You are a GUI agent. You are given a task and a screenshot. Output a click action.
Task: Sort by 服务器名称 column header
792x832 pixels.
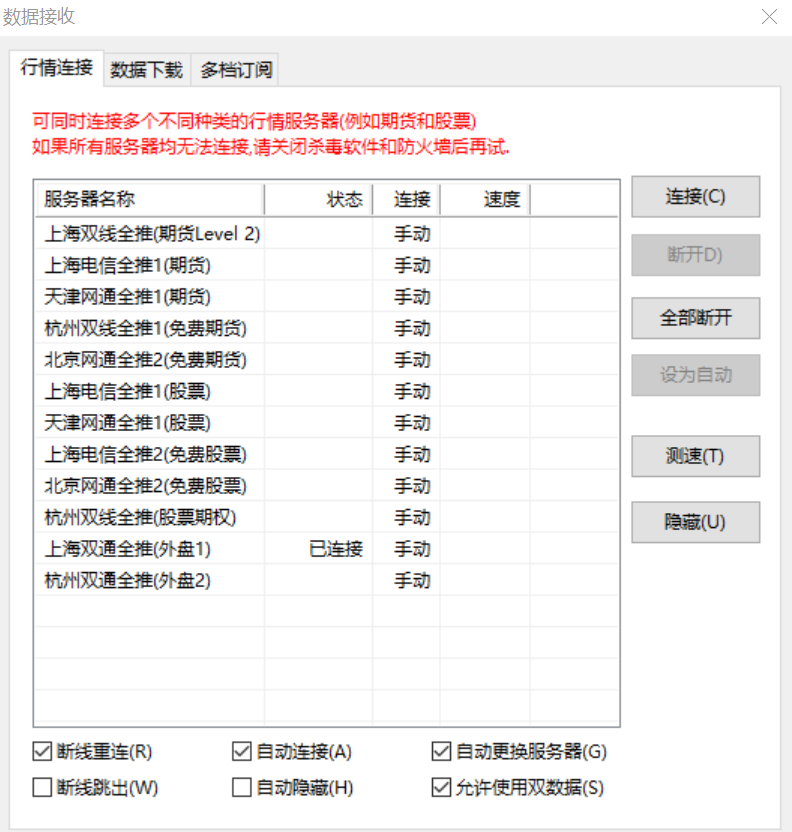[x=150, y=200]
